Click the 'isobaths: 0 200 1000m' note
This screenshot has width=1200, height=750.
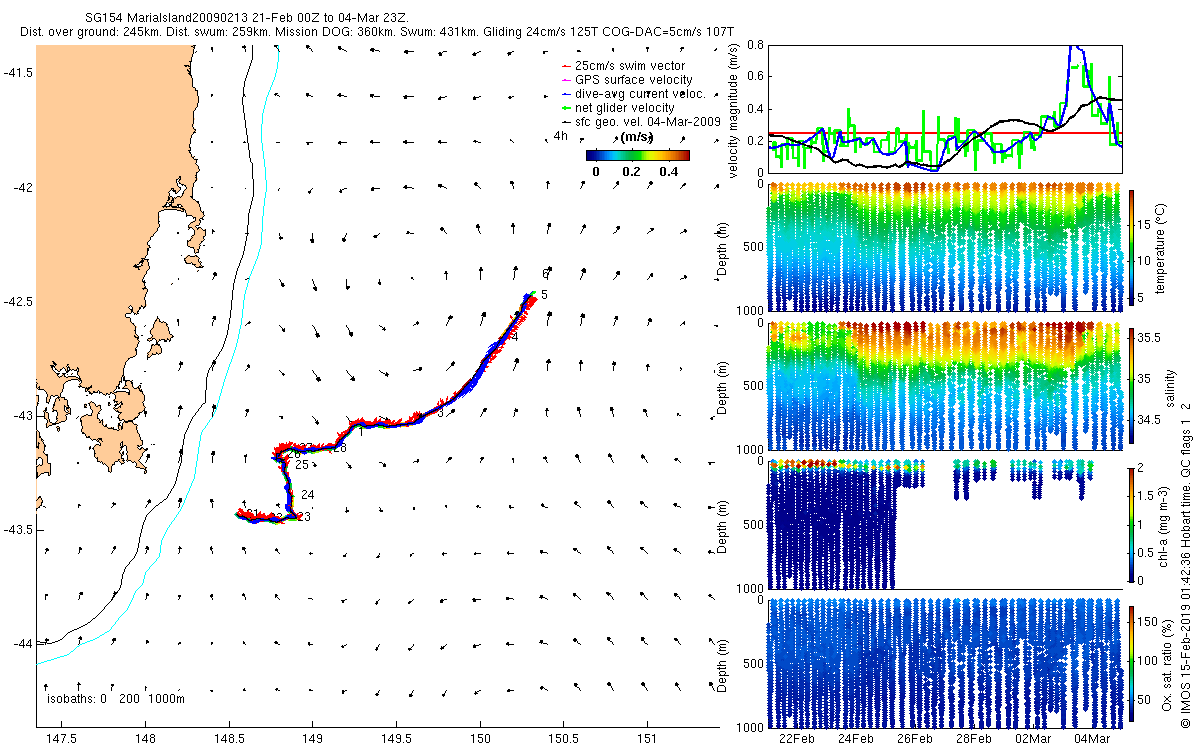pos(115,699)
